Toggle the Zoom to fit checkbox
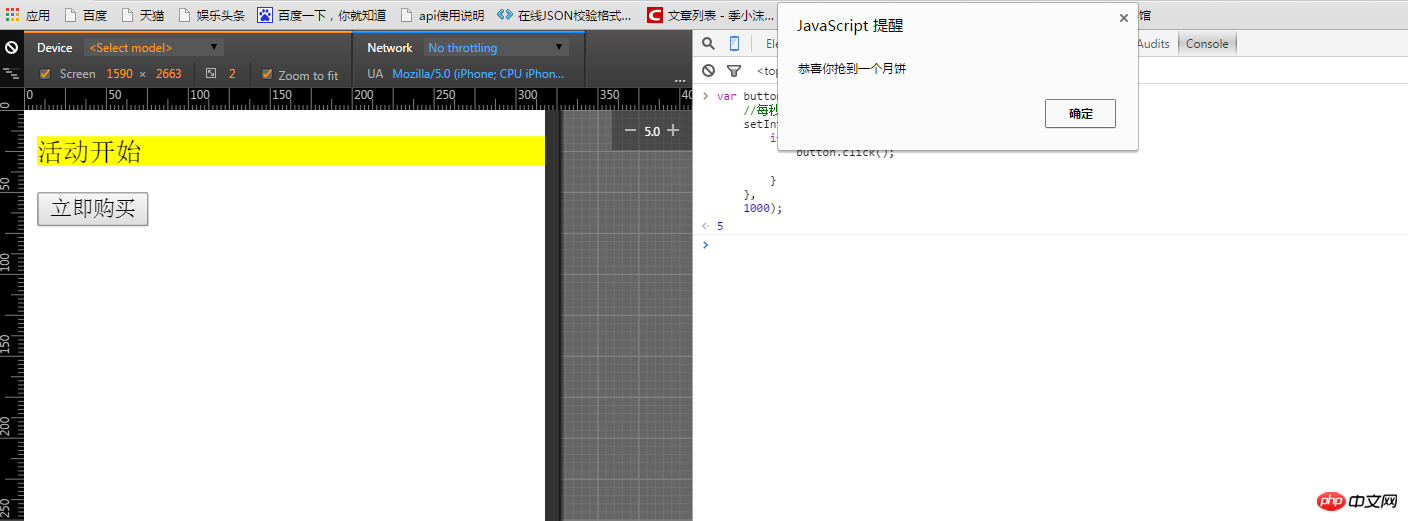This screenshot has height=521, width=1408. [267, 74]
